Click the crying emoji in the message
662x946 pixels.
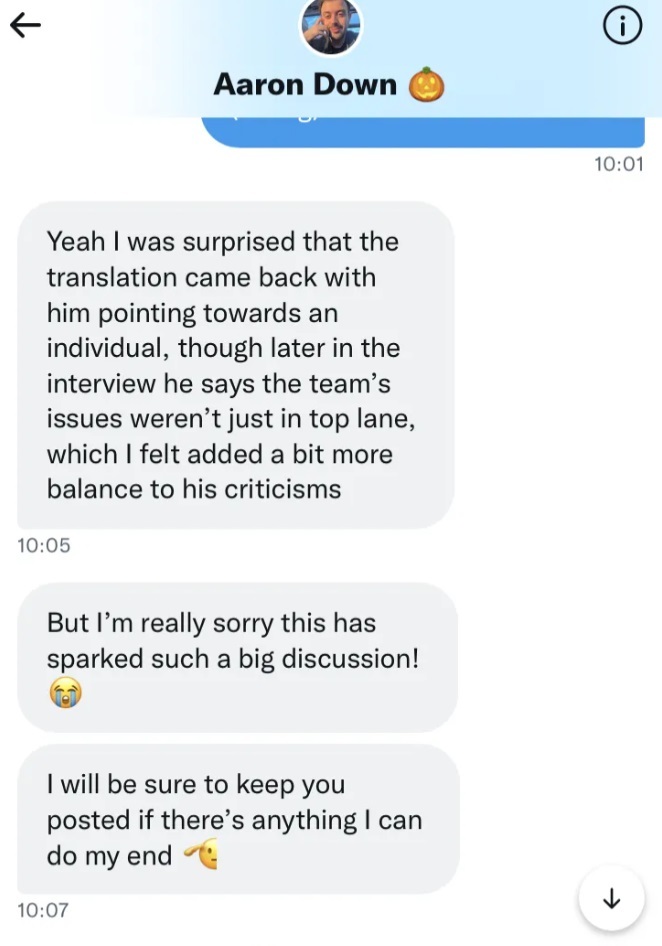[65, 693]
